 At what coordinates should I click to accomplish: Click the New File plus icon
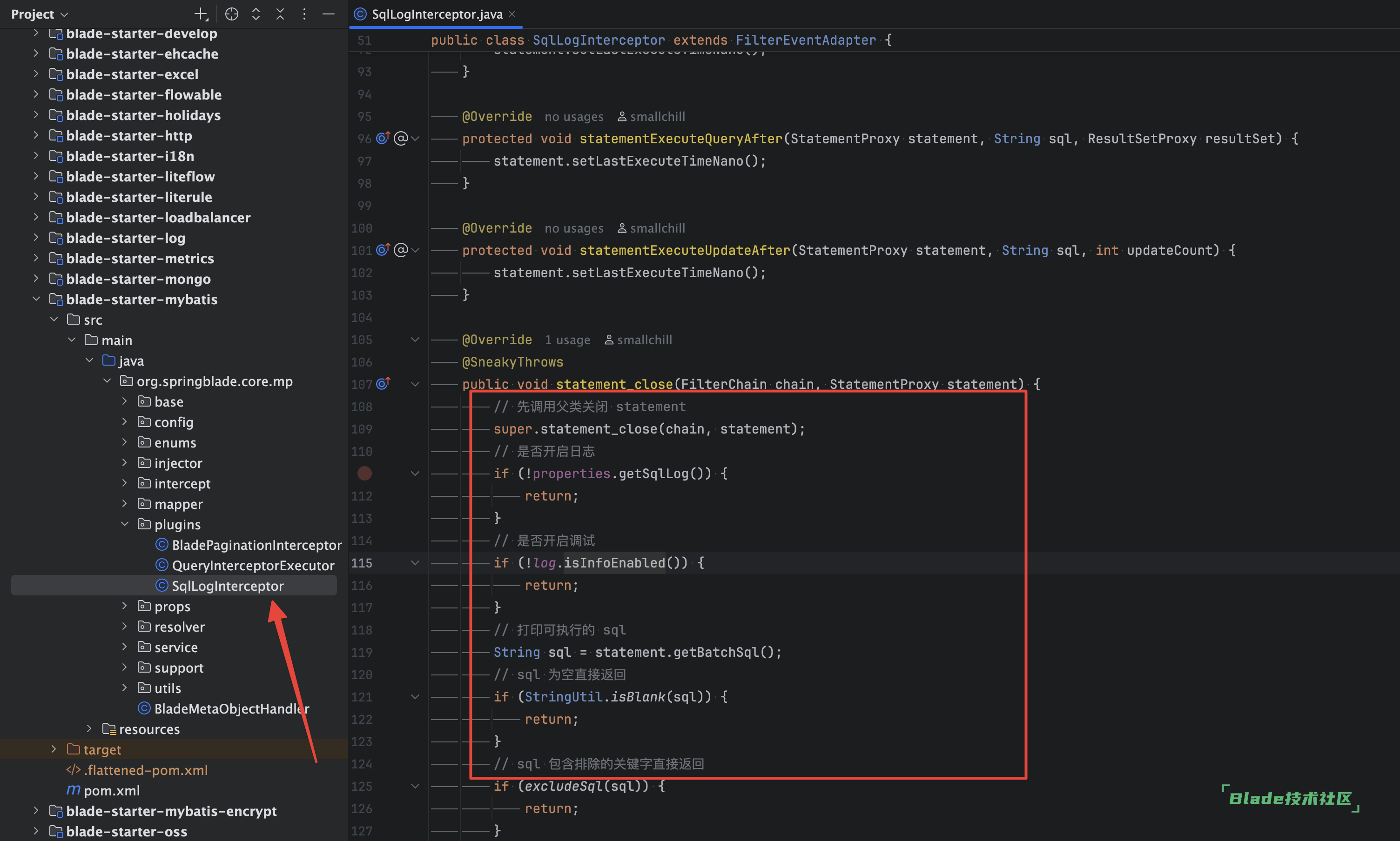point(201,14)
